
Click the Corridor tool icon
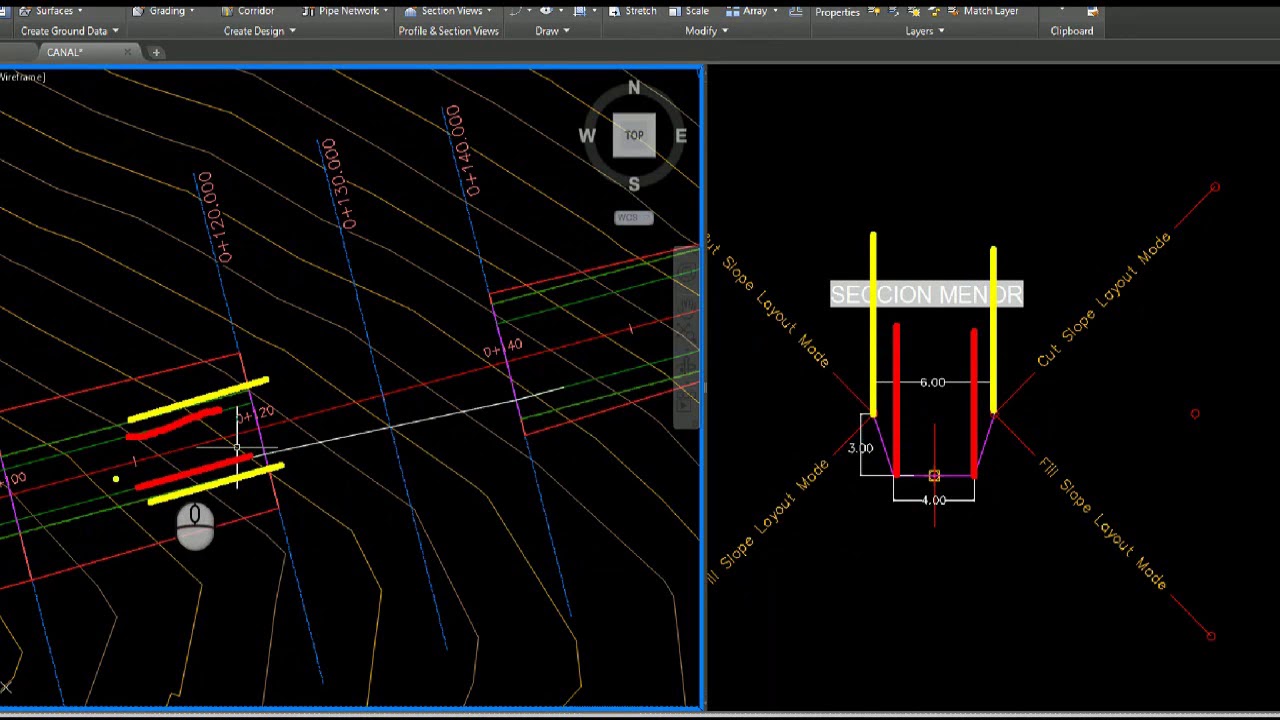(227, 11)
